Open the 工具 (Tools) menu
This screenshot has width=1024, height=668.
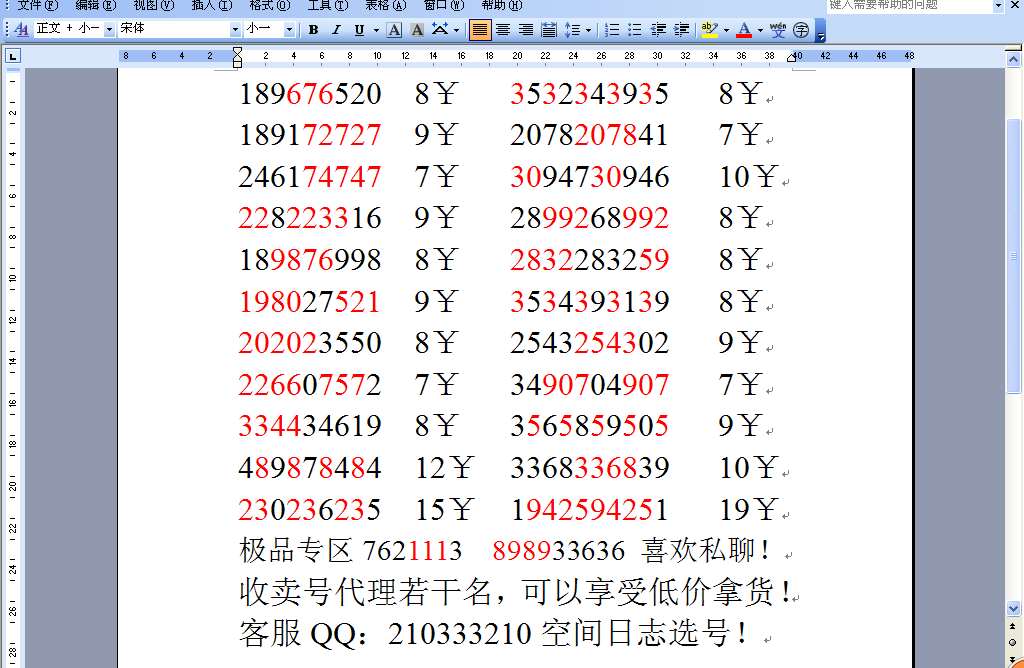(x=328, y=5)
